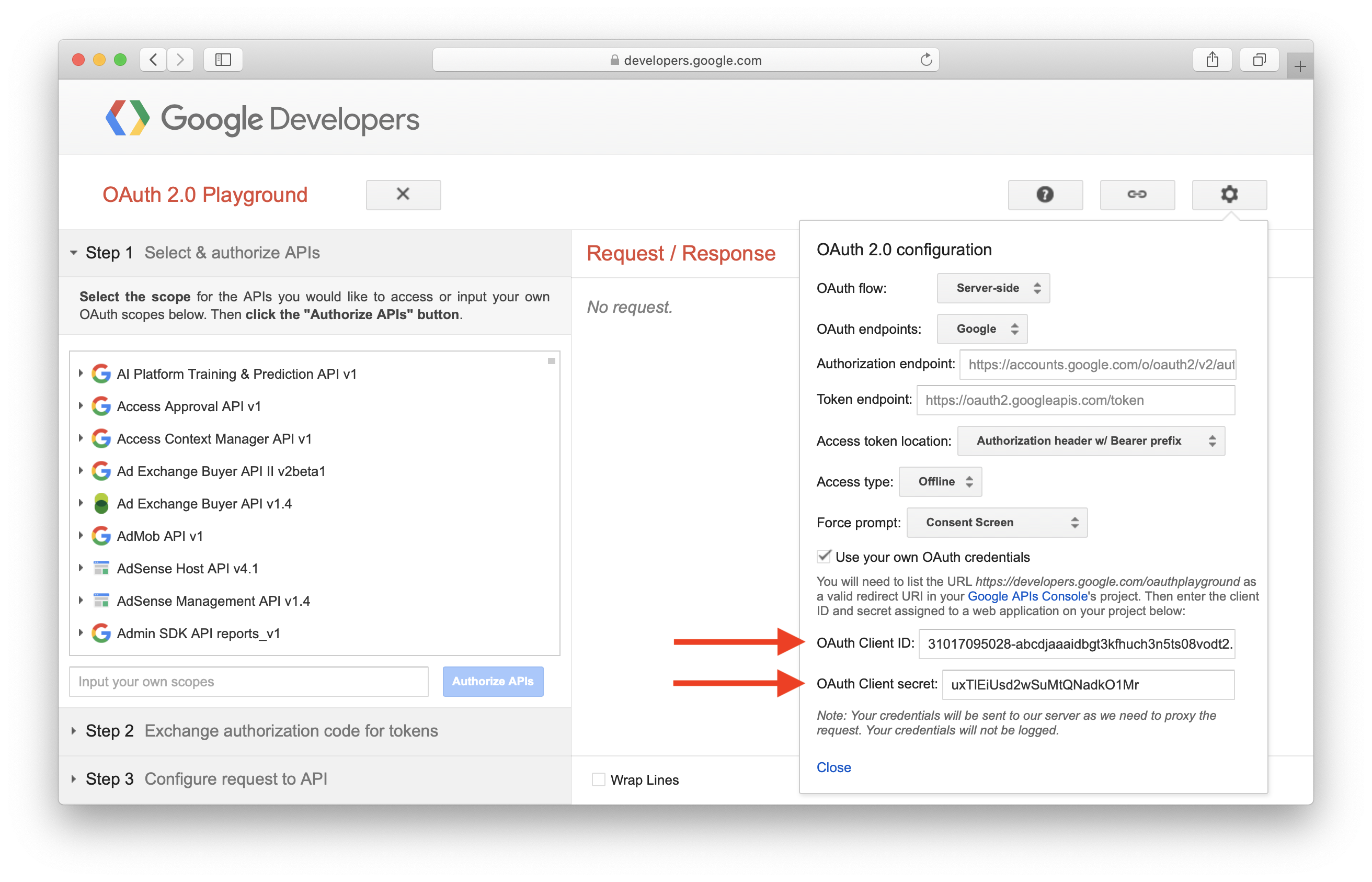Screen dimensions: 1372x882
Task: Click the link icon button
Action: click(1137, 195)
